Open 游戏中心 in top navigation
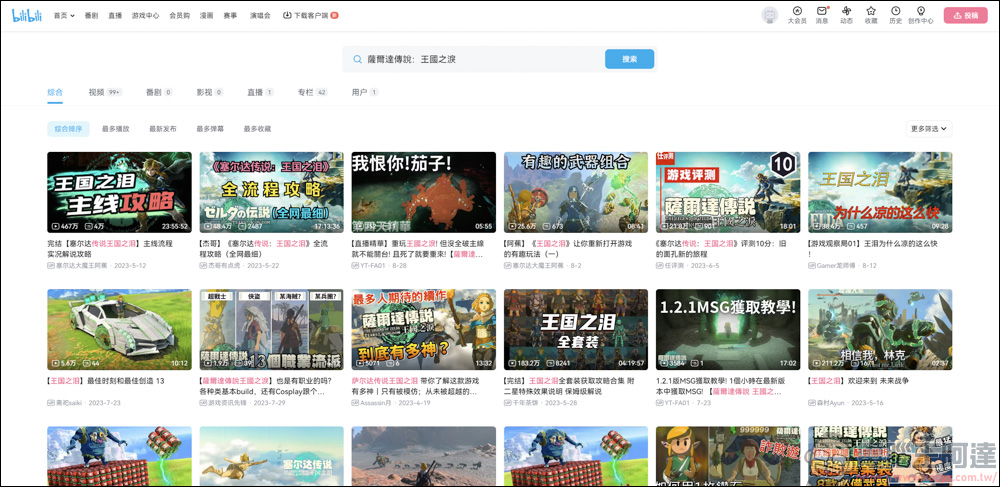The height and width of the screenshot is (487, 1000). click(145, 15)
